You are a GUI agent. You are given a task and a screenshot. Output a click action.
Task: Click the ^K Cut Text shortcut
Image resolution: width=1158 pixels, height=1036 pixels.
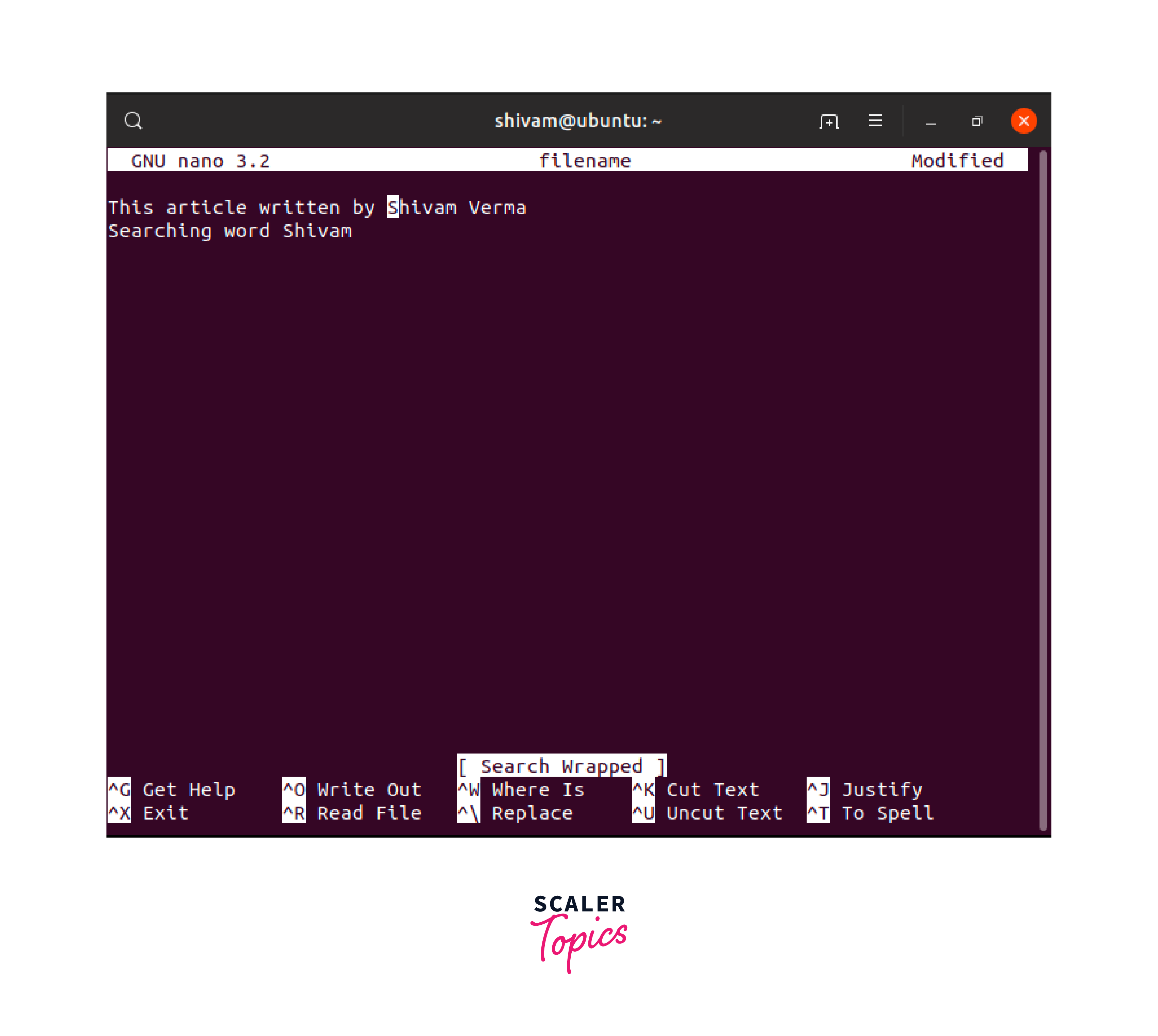[696, 790]
